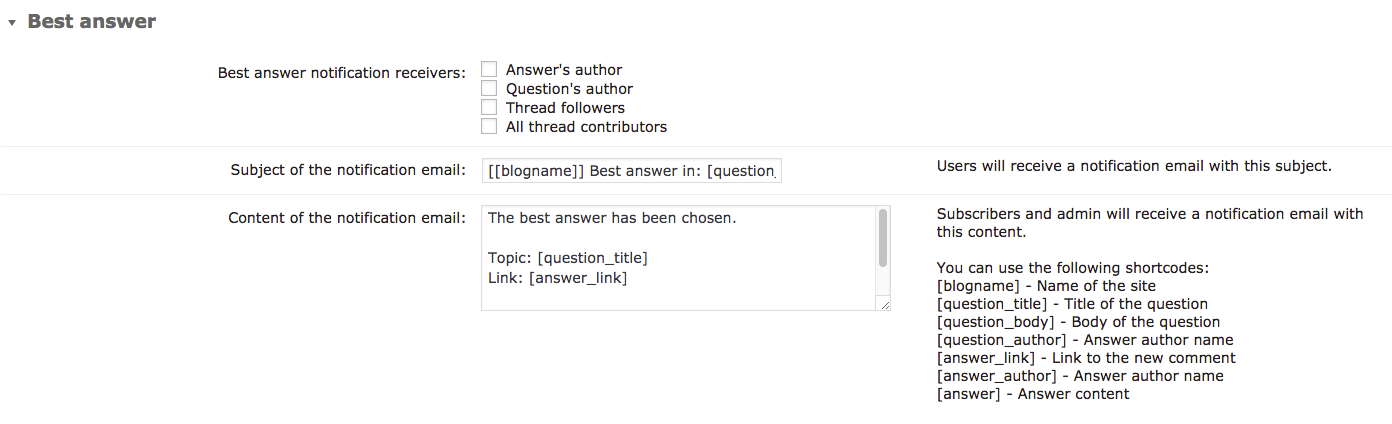Screen dimensions: 1392x424
Task: Click "Content of the notification email" label
Action: [347, 218]
